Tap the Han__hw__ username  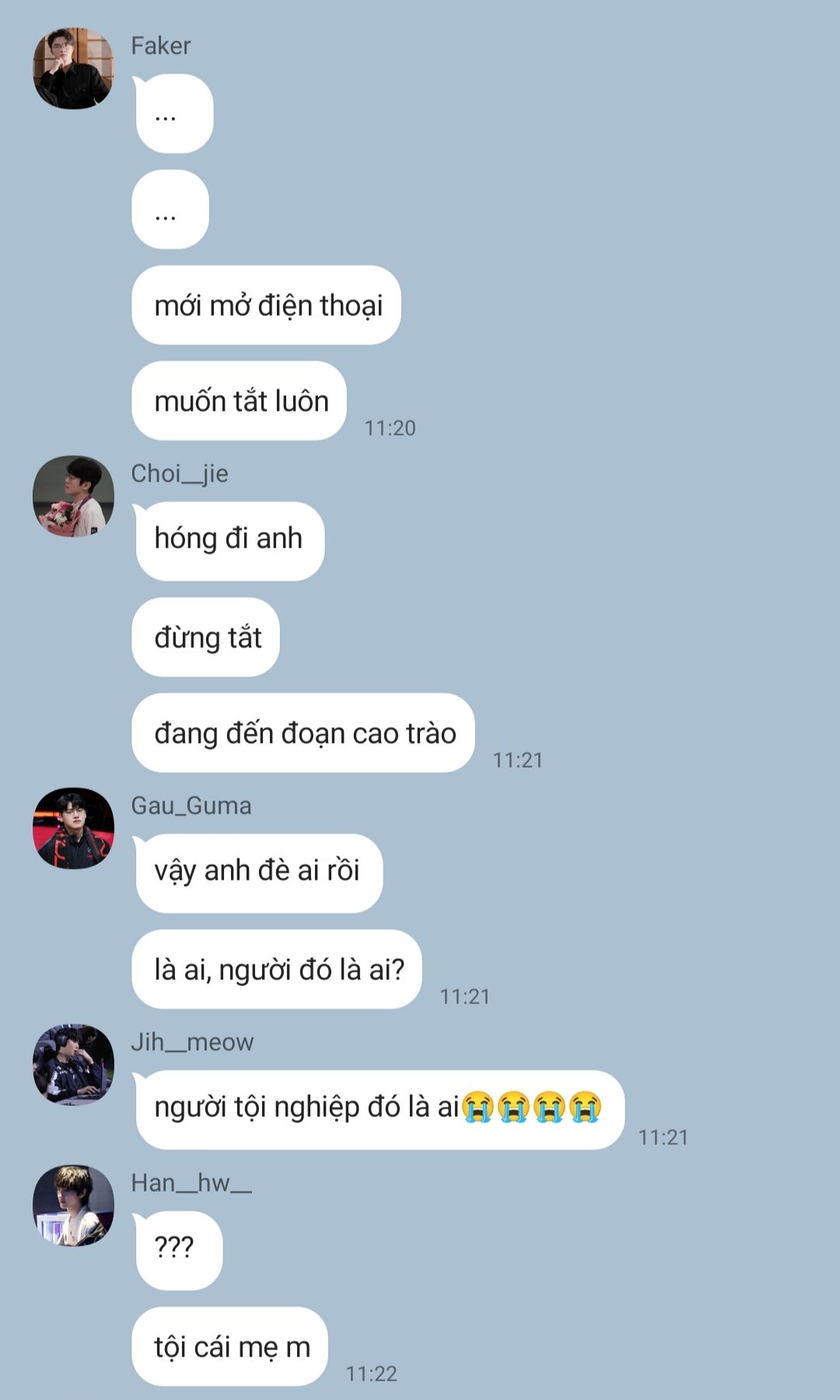(191, 1183)
